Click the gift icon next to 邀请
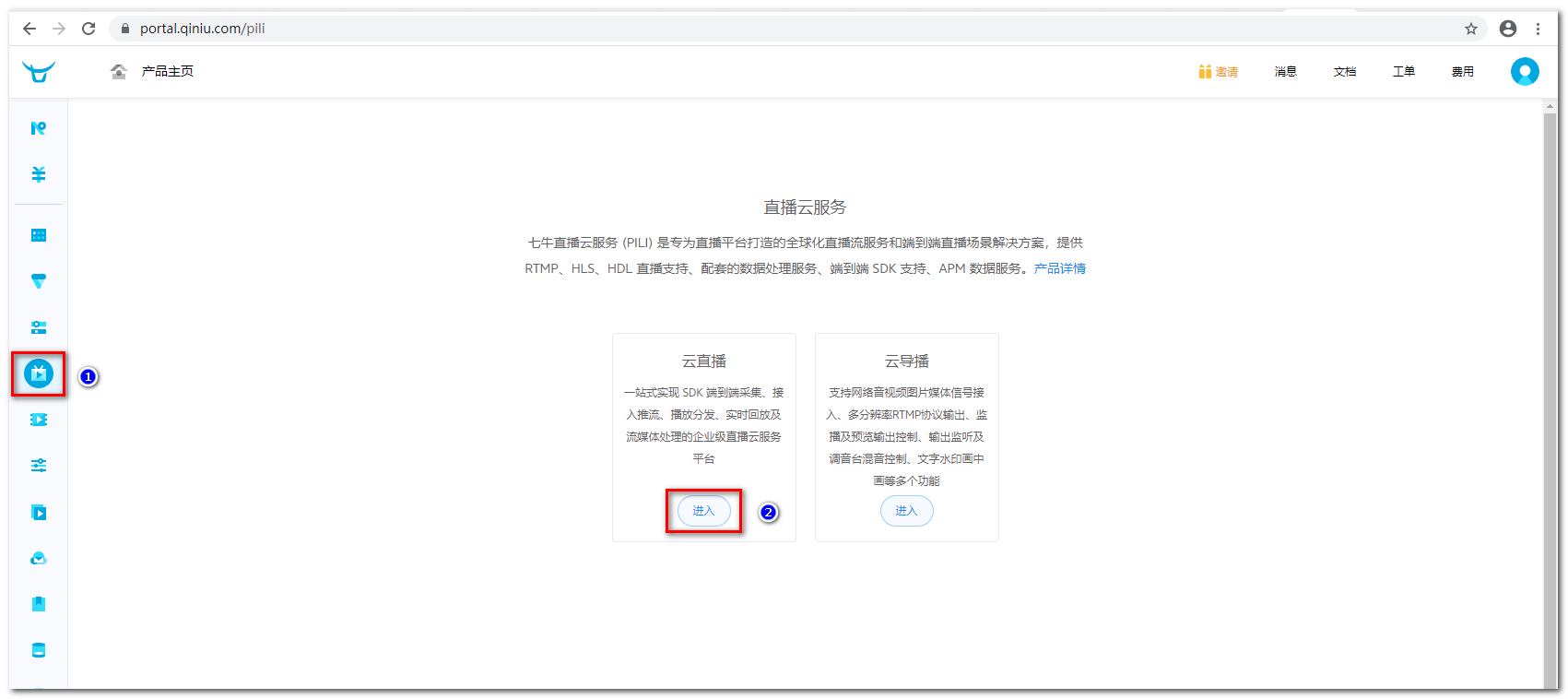The width and height of the screenshot is (1568, 699). tap(1205, 71)
